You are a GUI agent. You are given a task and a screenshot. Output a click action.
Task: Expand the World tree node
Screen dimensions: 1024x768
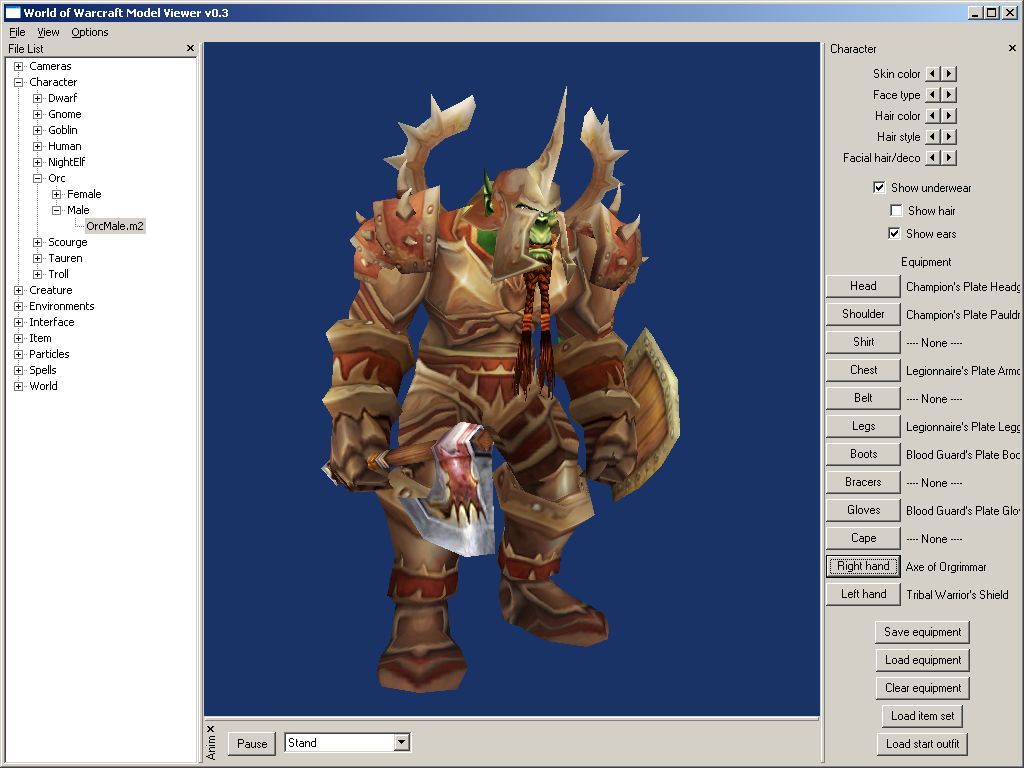pyautogui.click(x=19, y=386)
